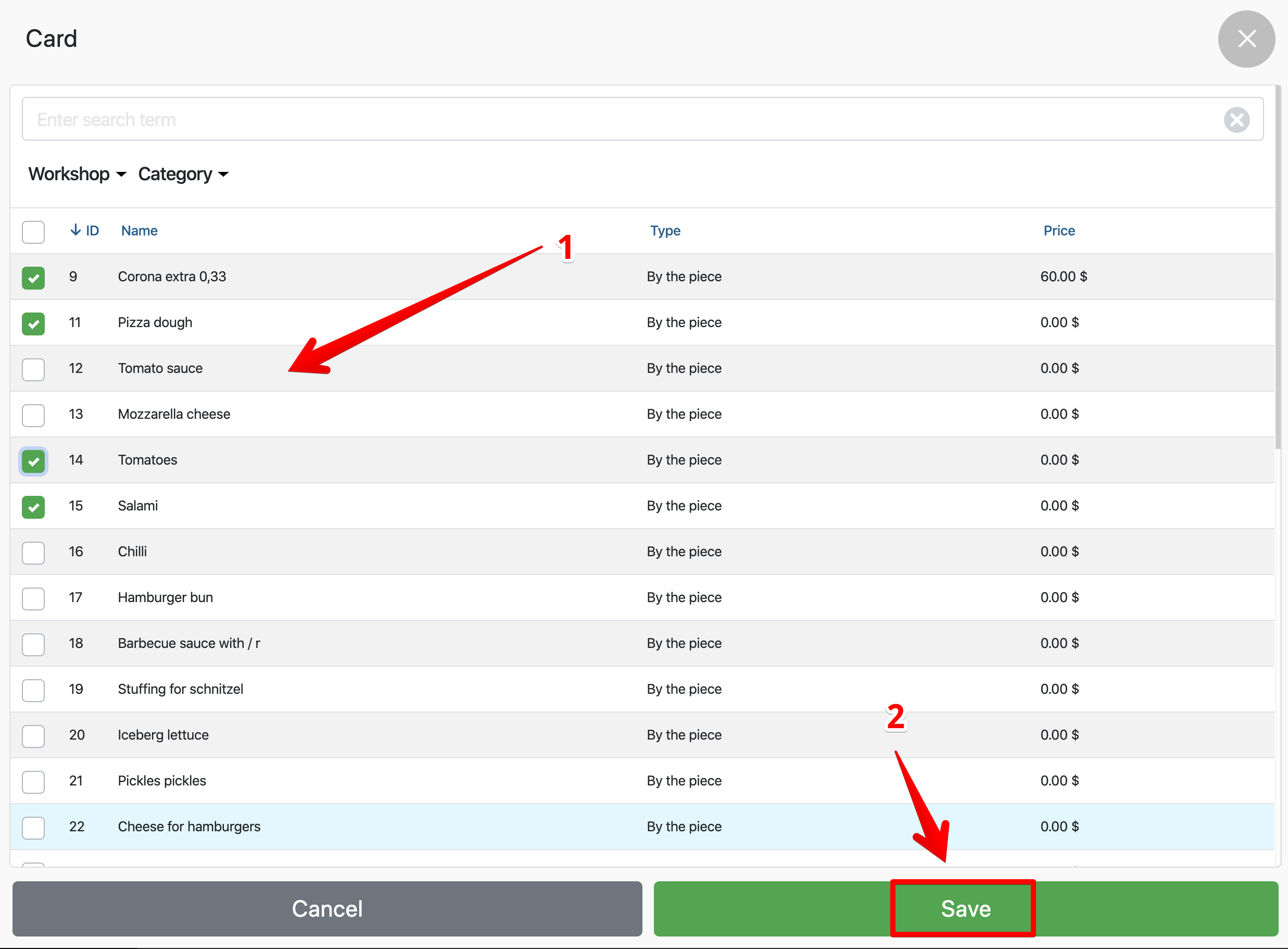Image resolution: width=1288 pixels, height=949 pixels.
Task: Uncheck the Corona extra 0,33 checkbox
Action: coord(33,278)
